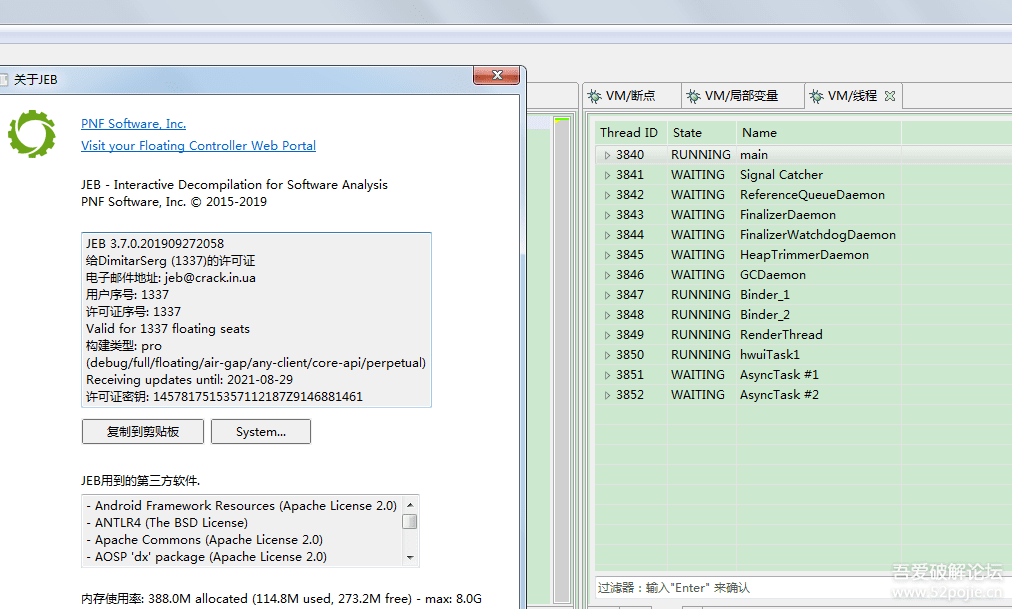Viewport: 1012px width, 609px height.
Task: Select the VM/线程 tab
Action: [853, 96]
